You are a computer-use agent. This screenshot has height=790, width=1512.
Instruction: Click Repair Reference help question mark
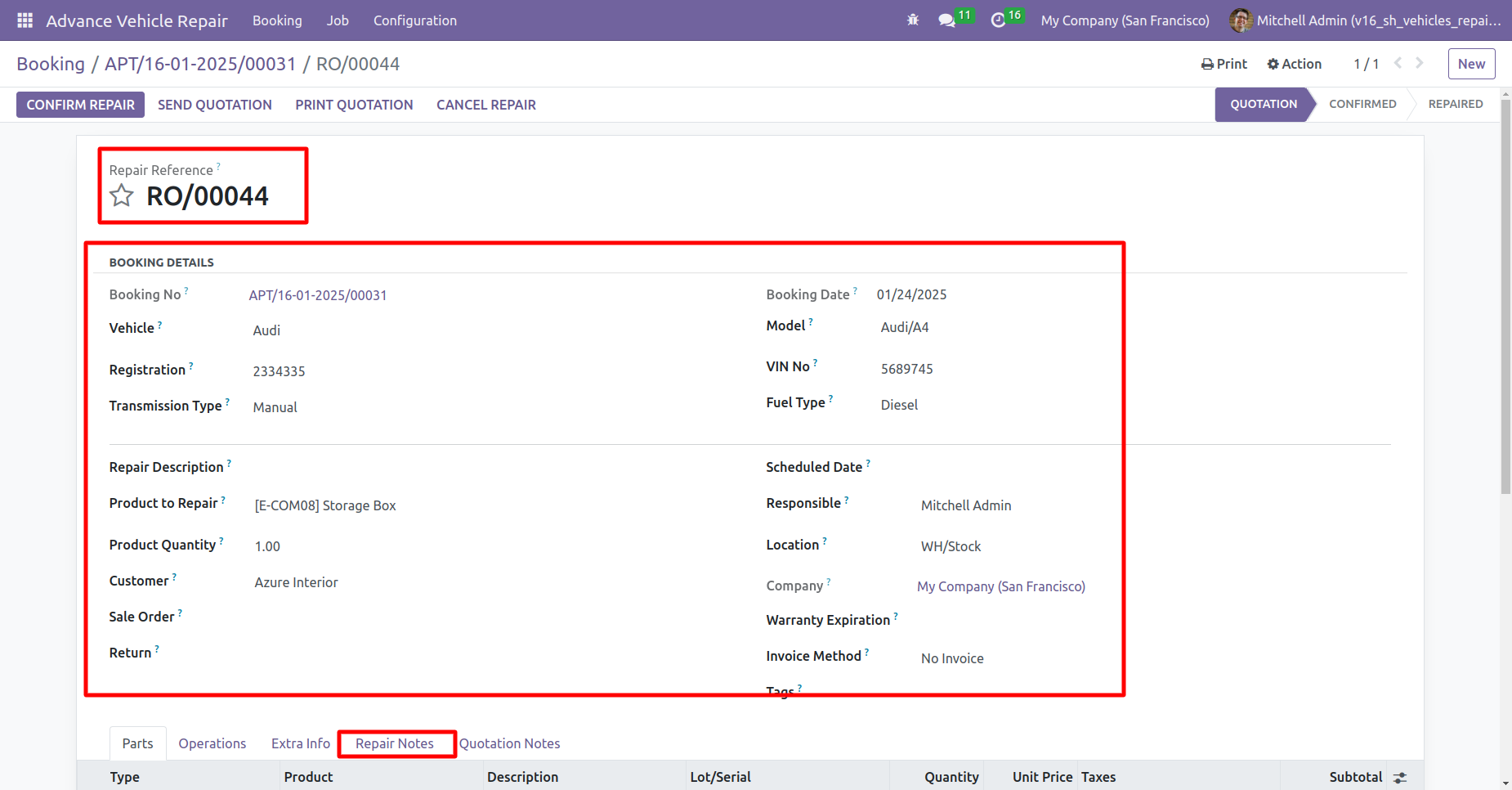[x=218, y=166]
